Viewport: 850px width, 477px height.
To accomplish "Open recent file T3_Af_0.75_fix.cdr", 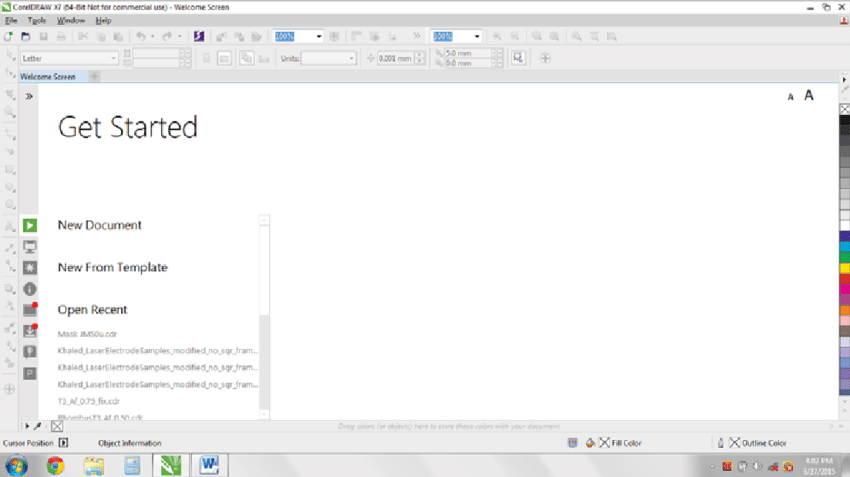I will pos(89,401).
